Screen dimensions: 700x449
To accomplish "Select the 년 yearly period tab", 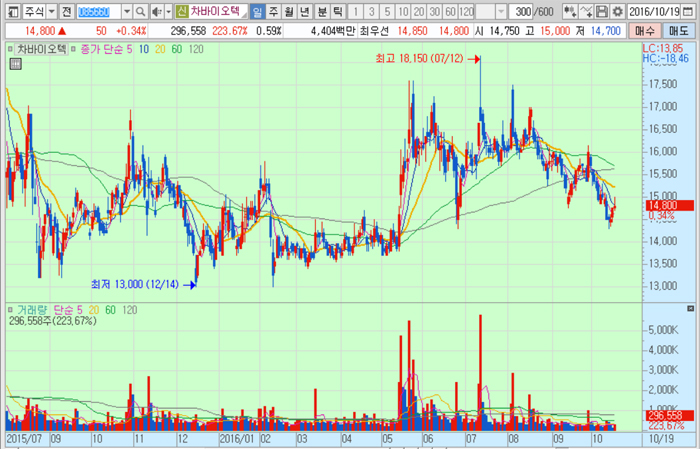I will click(x=305, y=11).
